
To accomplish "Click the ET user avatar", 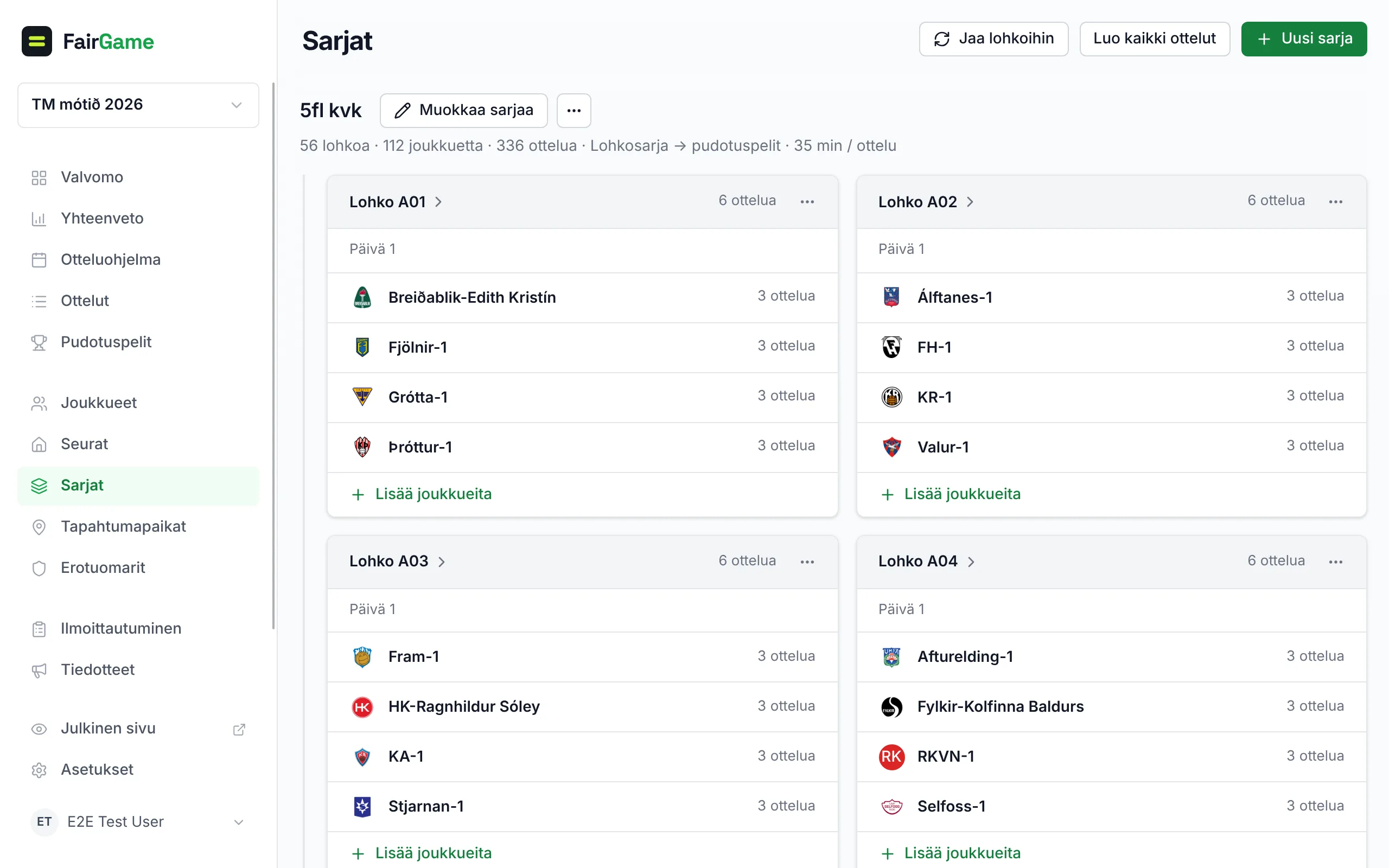I will pos(44,822).
